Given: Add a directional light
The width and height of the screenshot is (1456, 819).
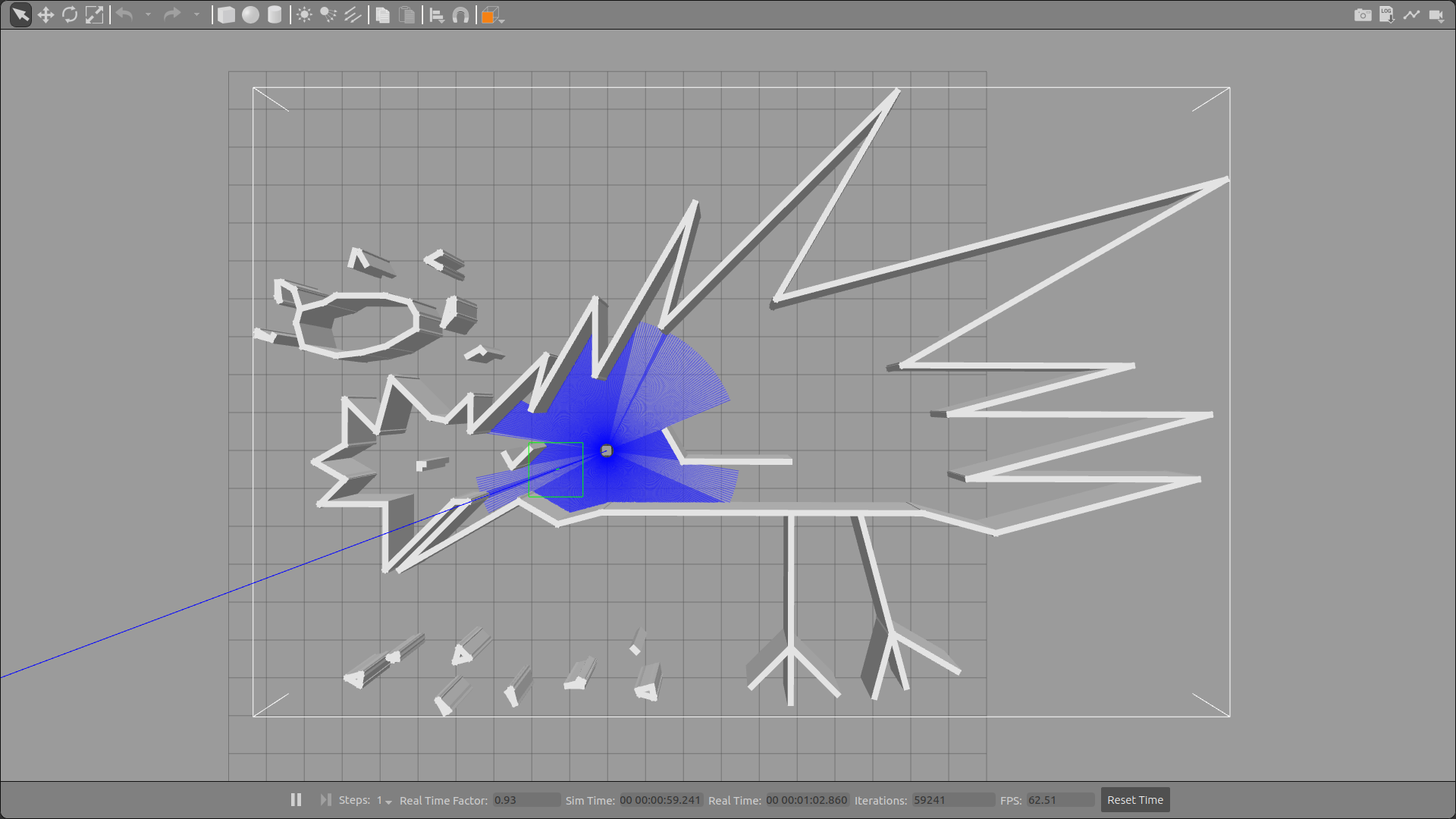Looking at the screenshot, I should click(x=353, y=15).
